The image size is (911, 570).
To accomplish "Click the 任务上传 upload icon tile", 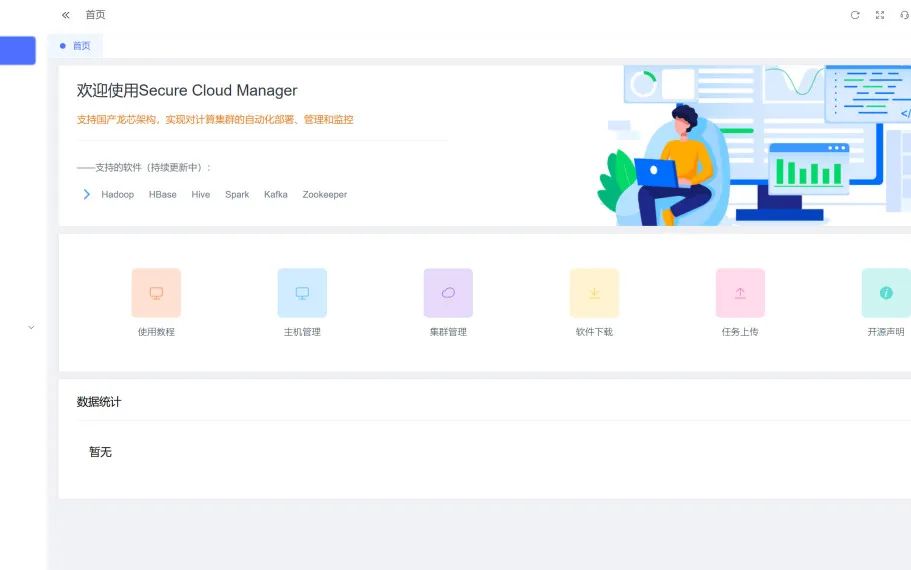I will click(x=740, y=293).
